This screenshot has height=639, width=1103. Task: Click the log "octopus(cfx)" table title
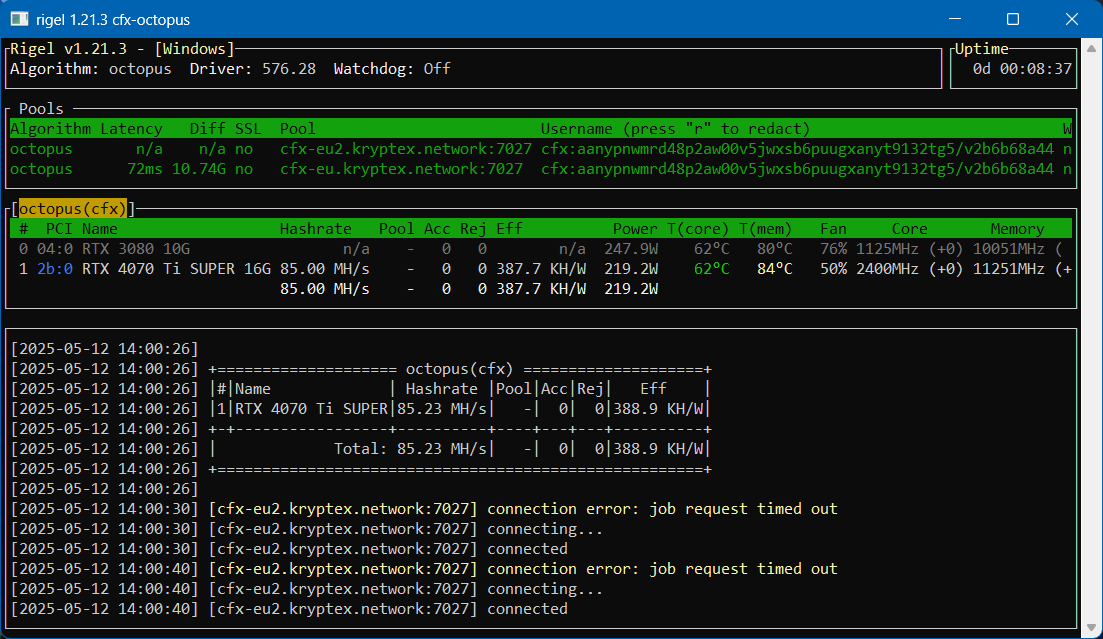point(459,369)
